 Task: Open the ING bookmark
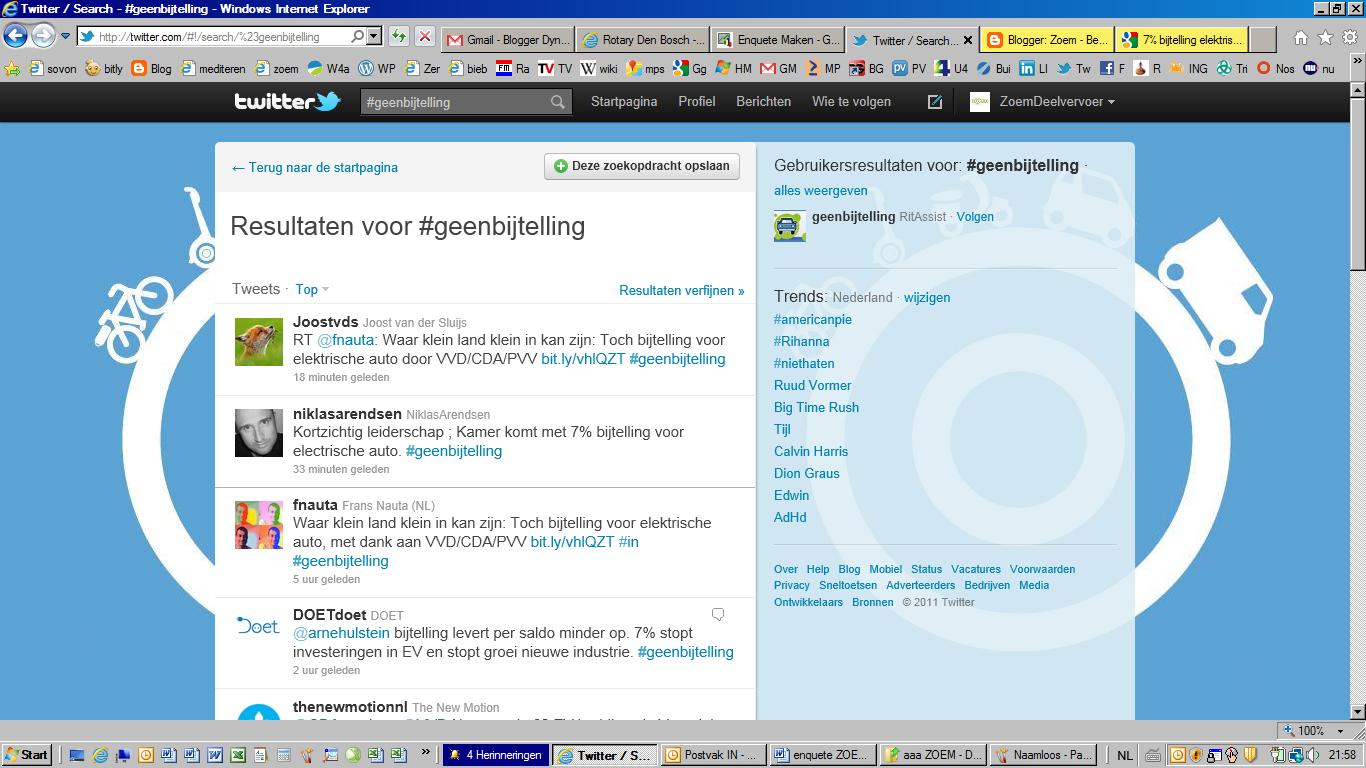1187,69
